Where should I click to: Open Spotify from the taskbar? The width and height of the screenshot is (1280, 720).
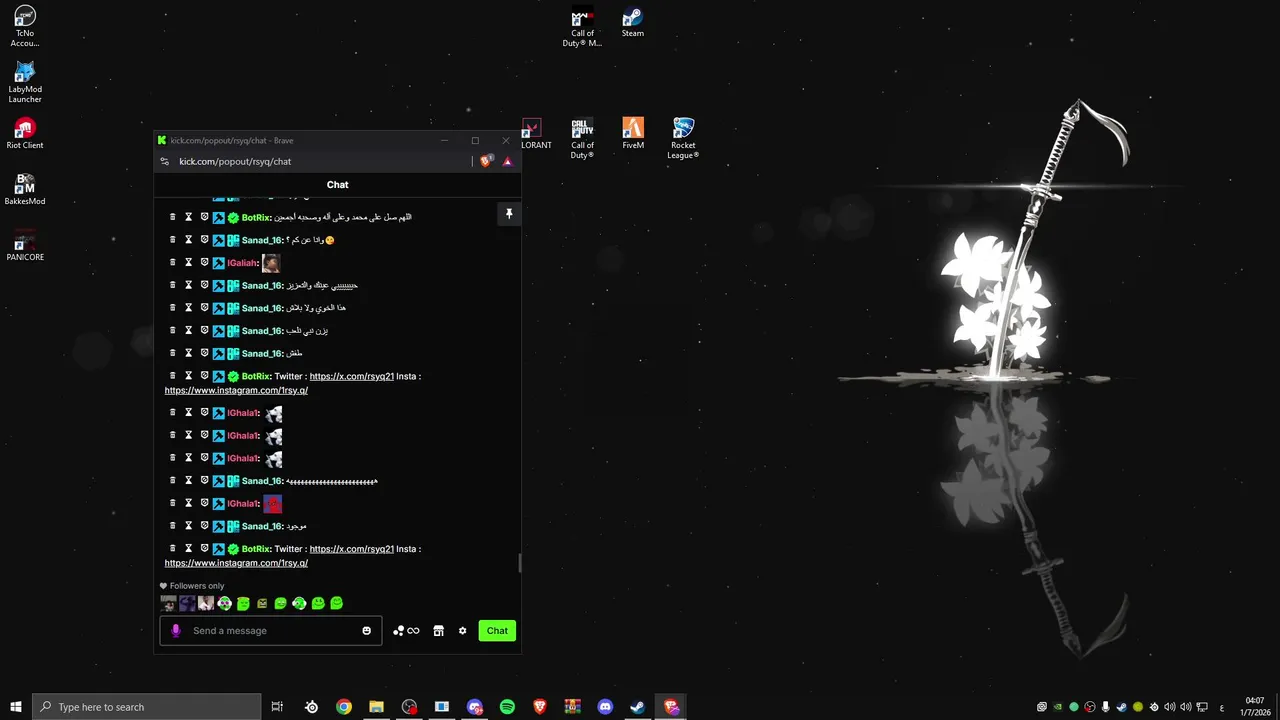507,707
